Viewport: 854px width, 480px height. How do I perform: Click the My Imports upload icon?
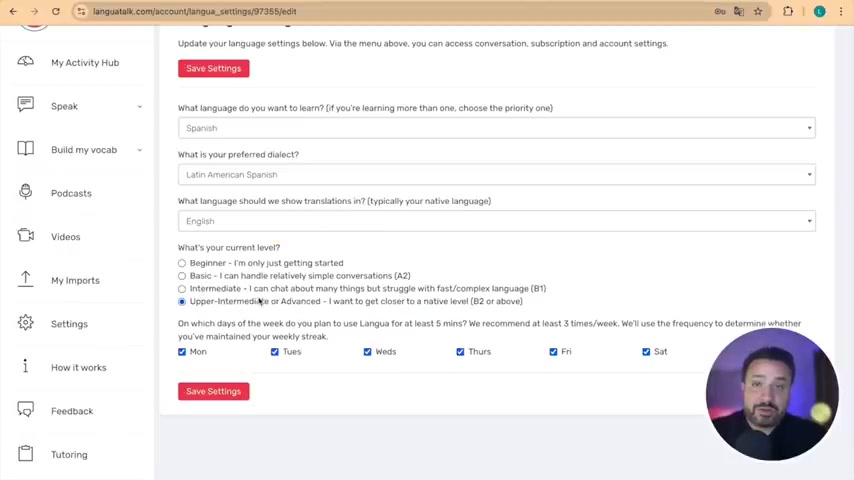tap(26, 278)
